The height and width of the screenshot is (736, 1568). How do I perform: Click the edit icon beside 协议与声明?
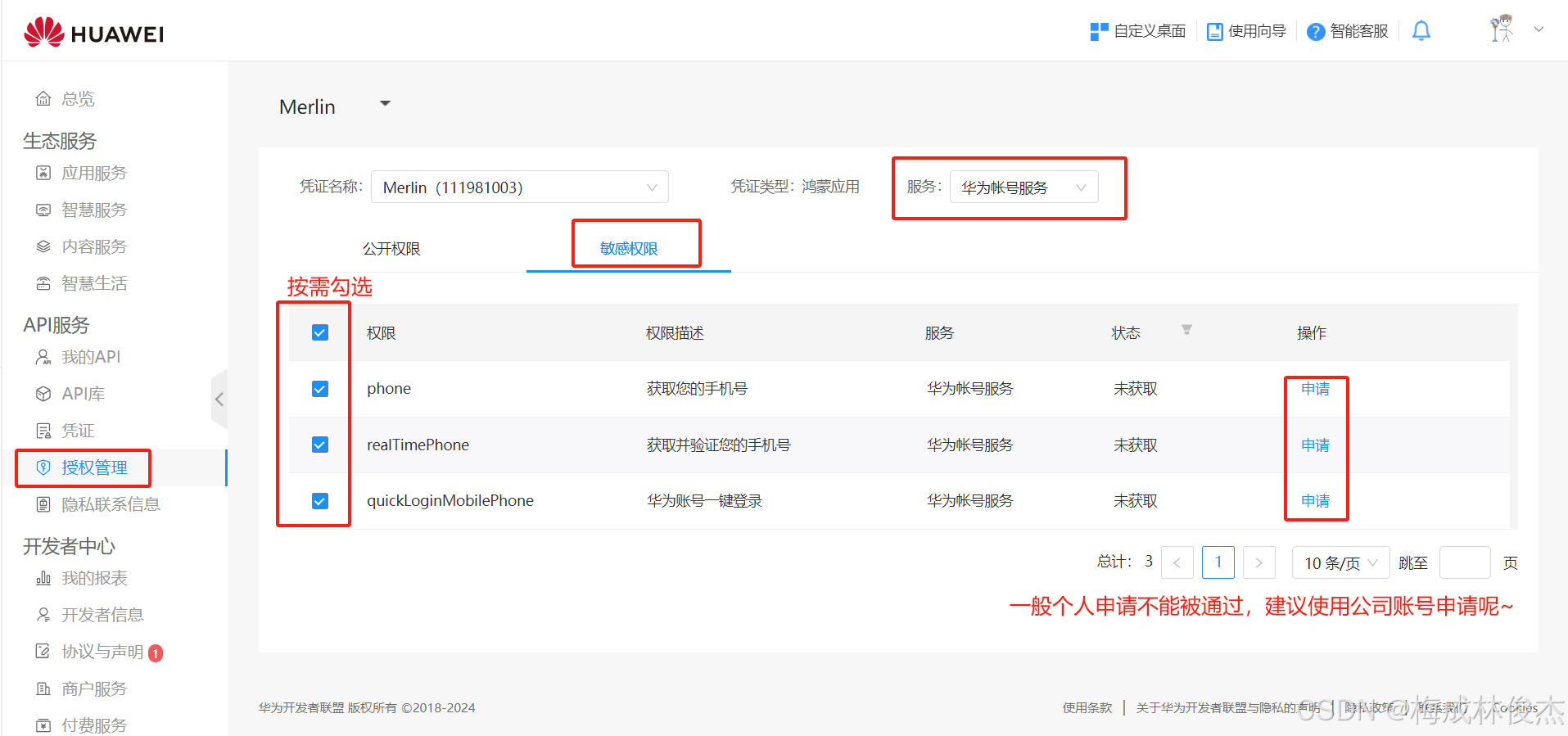point(43,652)
